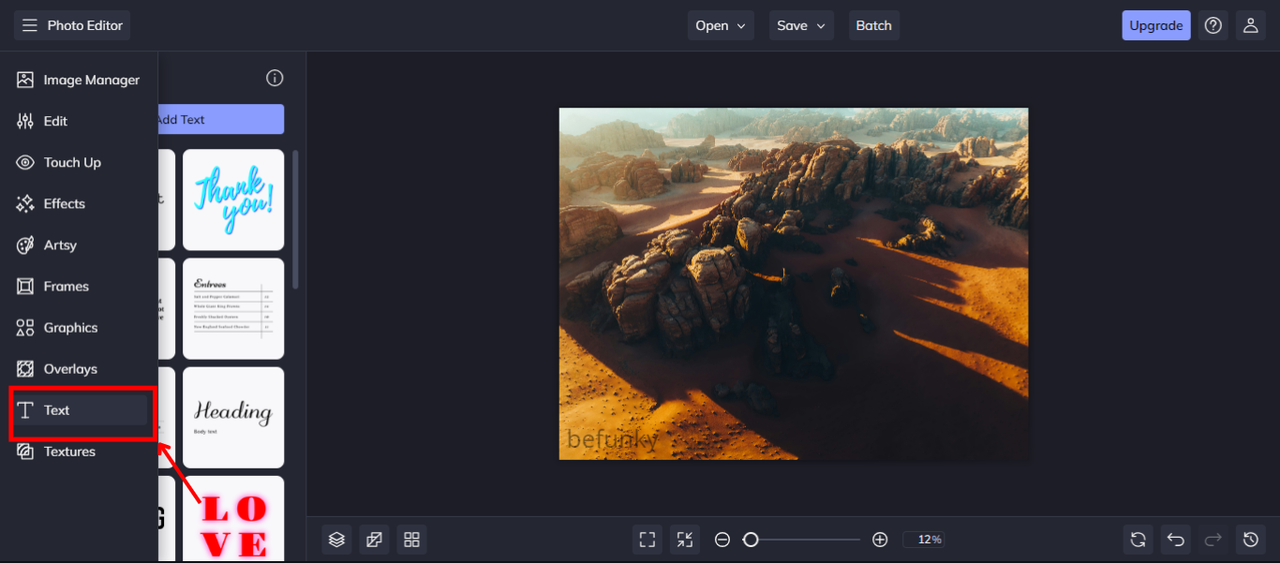
Task: Open the Effects section in sidebar
Action: (80, 203)
